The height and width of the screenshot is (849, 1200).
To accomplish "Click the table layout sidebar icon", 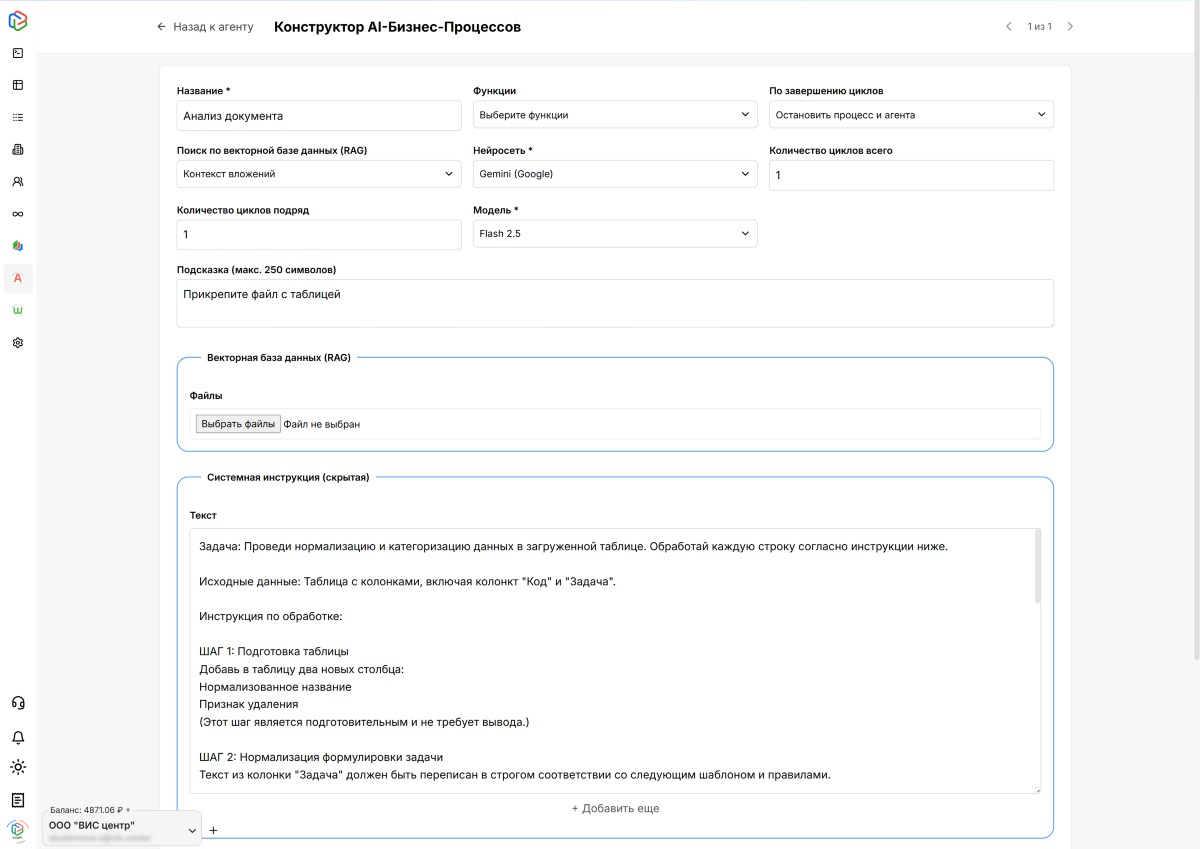I will coord(18,85).
